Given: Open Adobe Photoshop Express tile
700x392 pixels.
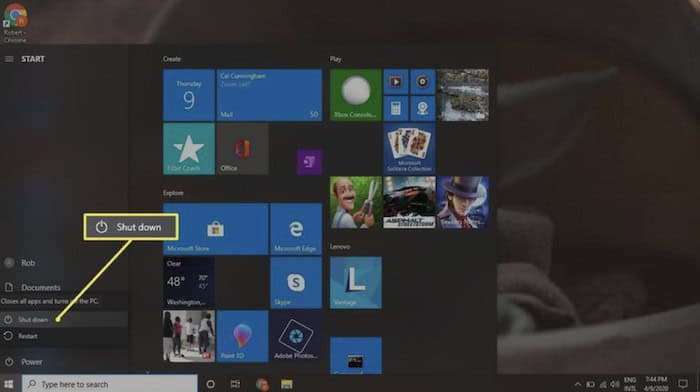Looking at the screenshot, I should 296,336.
